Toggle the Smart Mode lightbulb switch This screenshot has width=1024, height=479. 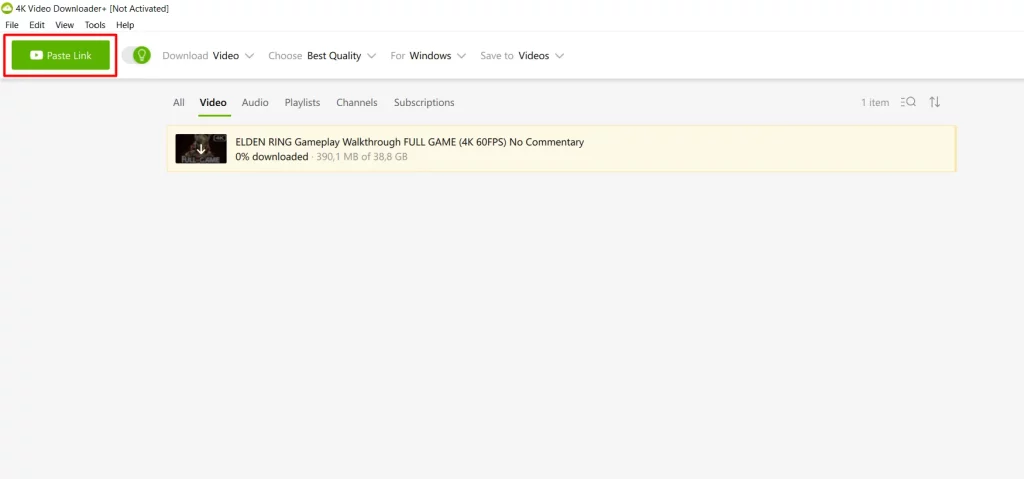tap(136, 56)
